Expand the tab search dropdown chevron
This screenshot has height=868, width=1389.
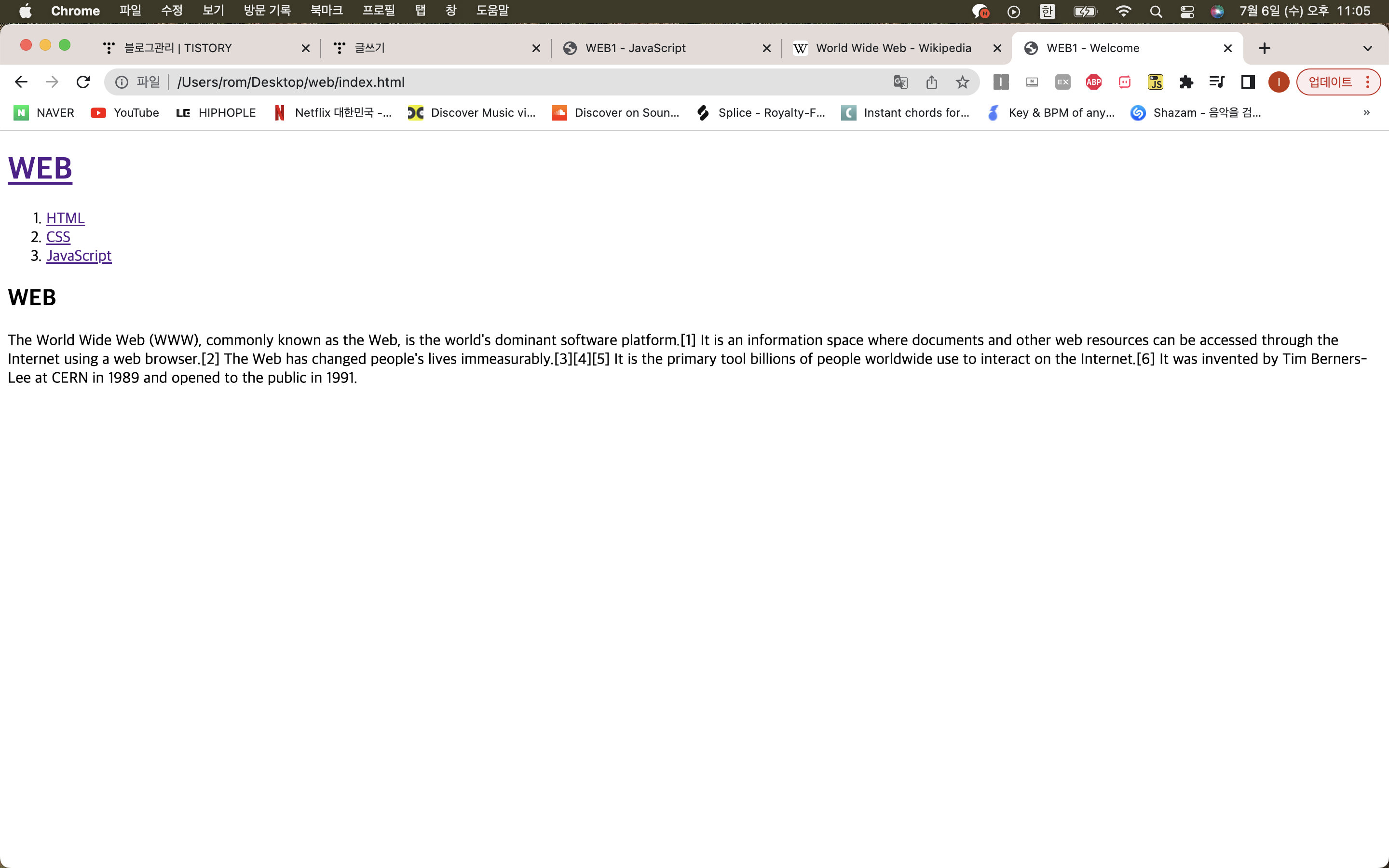(1368, 48)
